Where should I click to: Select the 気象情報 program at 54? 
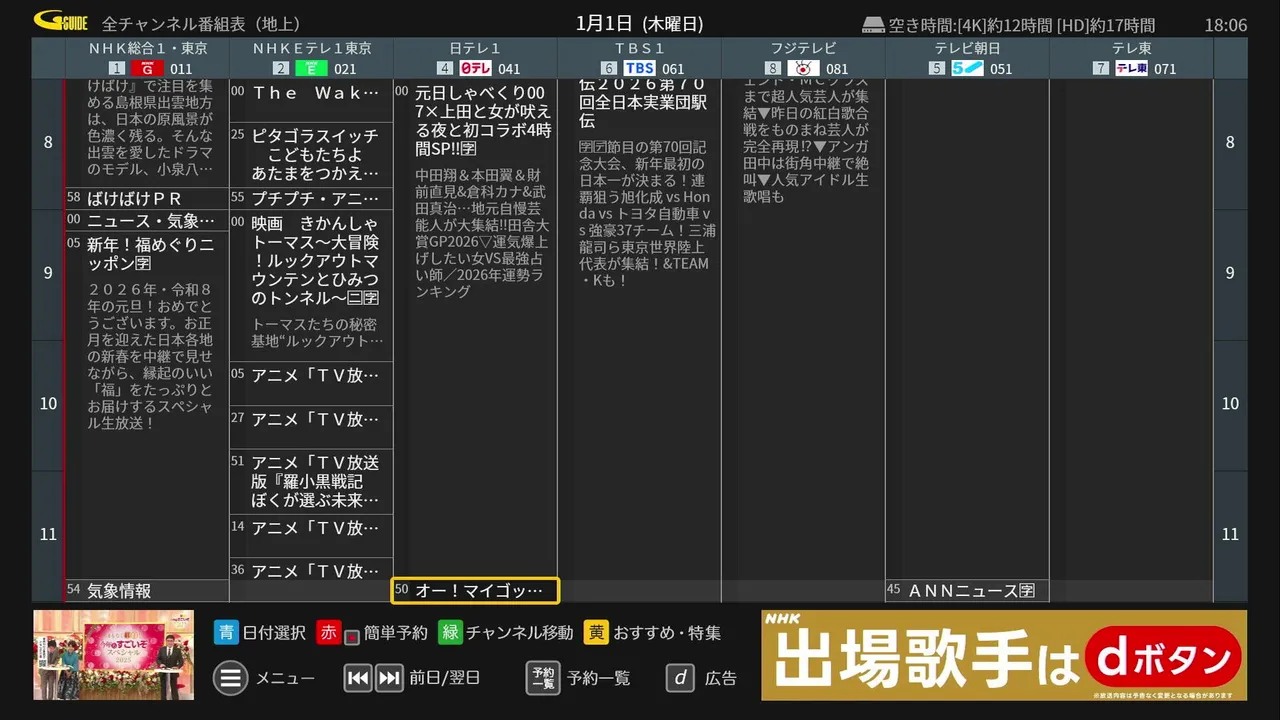[x=147, y=591]
